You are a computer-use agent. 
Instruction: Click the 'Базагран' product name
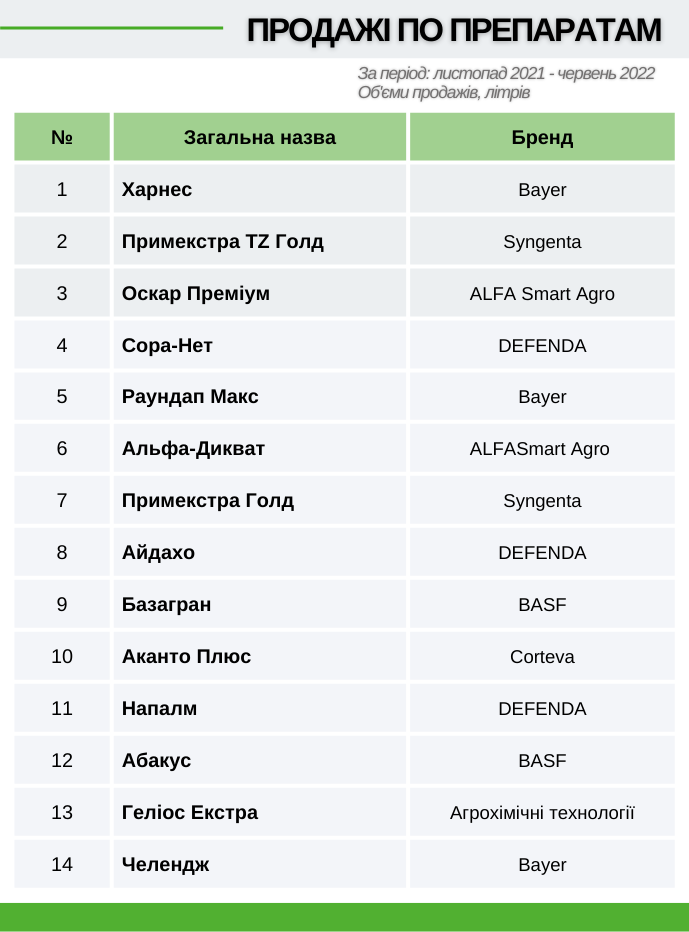[166, 604]
